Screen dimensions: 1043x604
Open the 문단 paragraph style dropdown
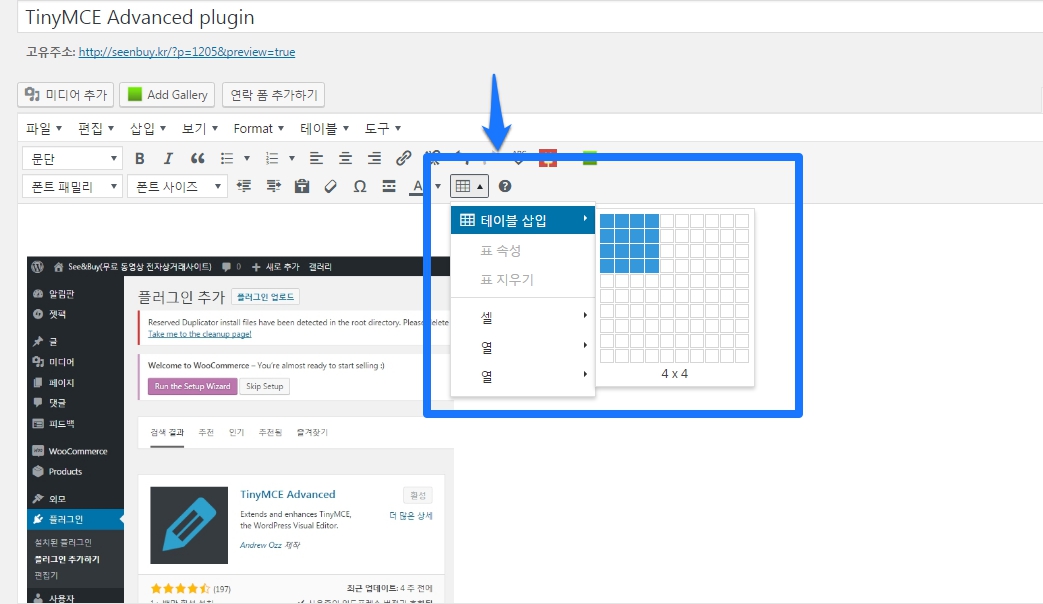click(x=71, y=158)
